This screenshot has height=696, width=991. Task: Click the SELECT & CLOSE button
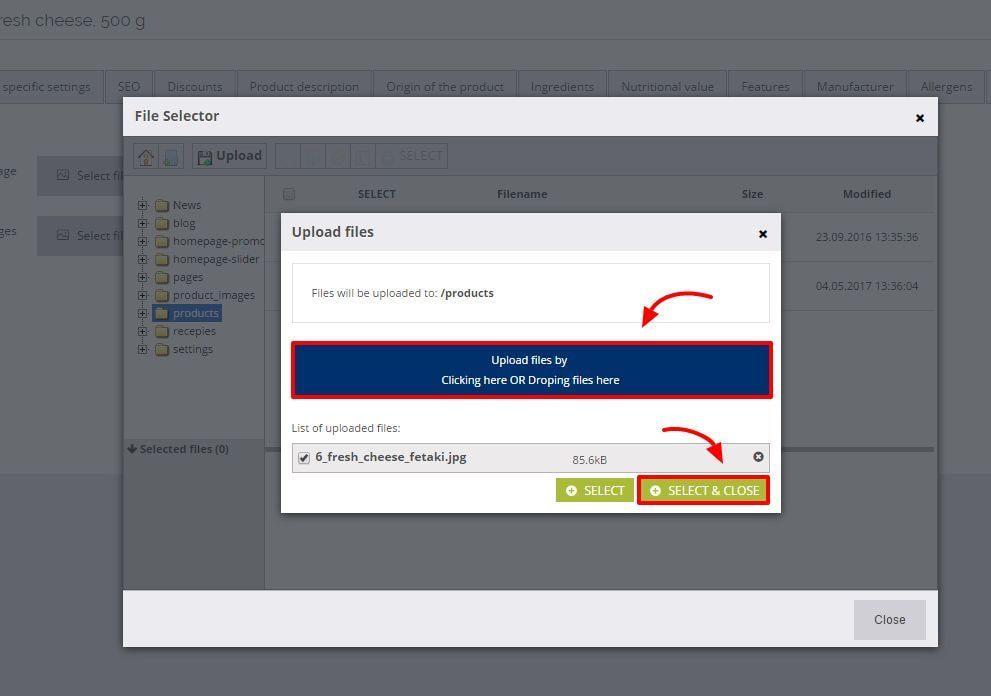(x=703, y=491)
